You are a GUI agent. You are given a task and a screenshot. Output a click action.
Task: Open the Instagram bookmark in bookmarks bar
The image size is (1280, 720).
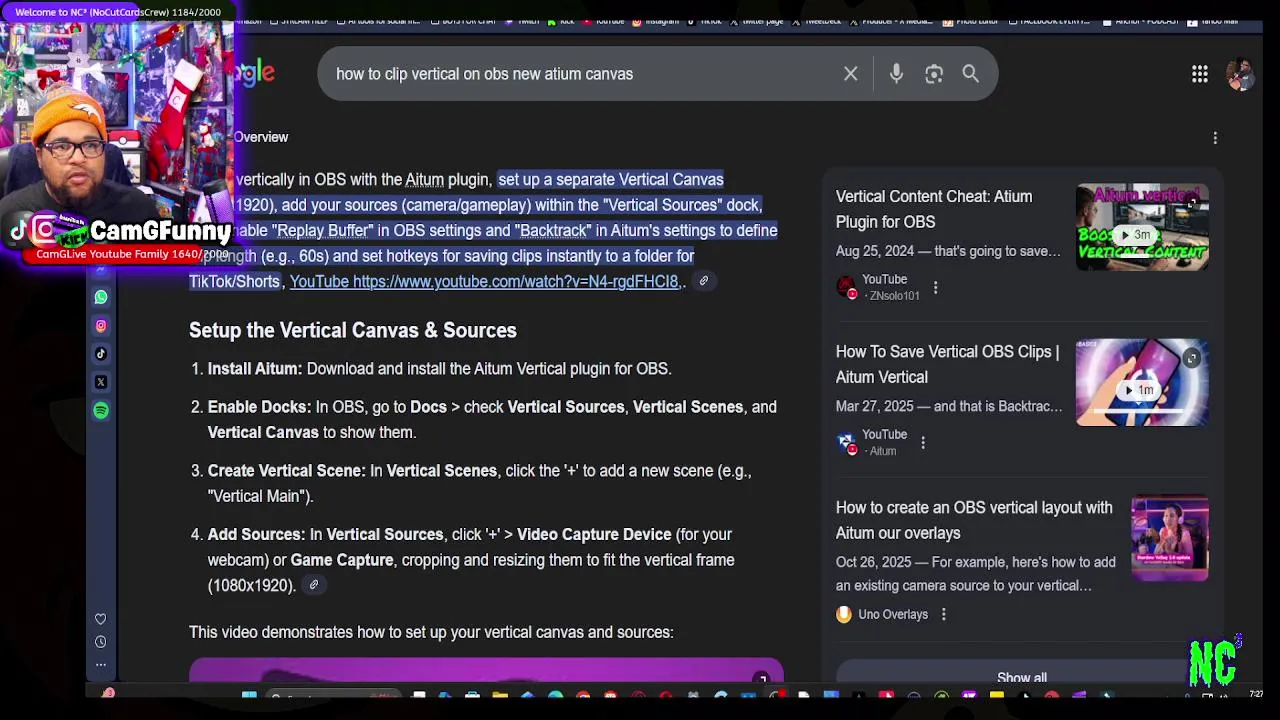click(x=654, y=21)
